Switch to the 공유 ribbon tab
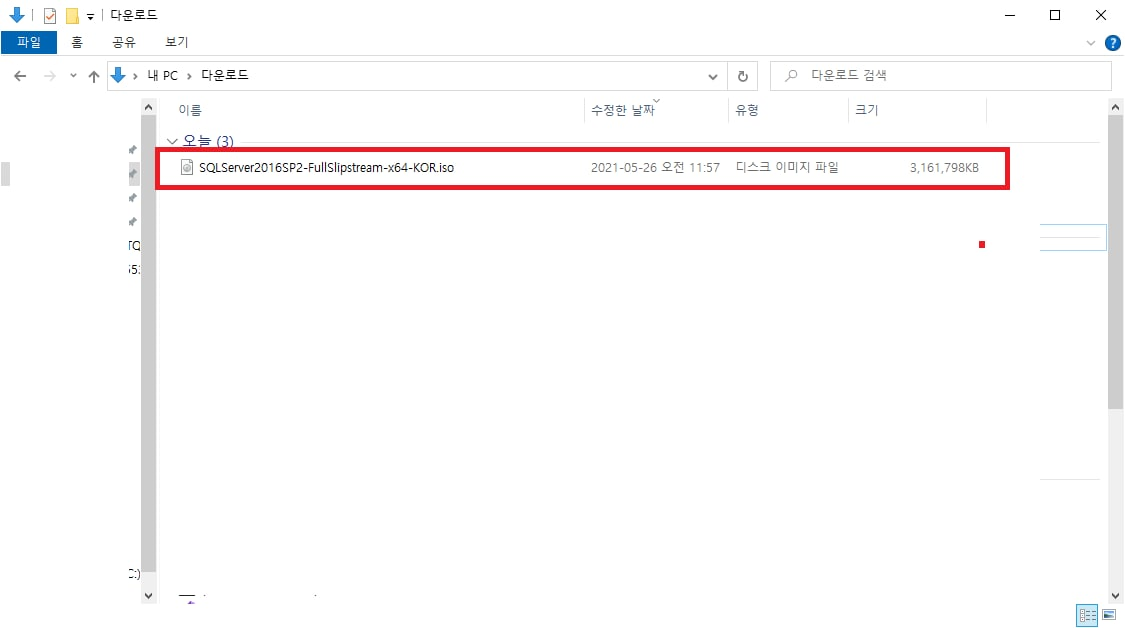The image size is (1125, 628). (x=124, y=42)
